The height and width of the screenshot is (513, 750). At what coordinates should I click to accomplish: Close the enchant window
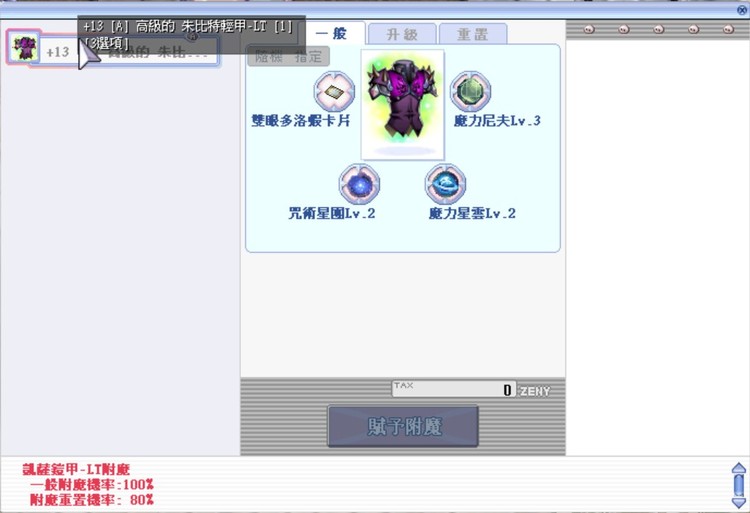click(x=742, y=10)
